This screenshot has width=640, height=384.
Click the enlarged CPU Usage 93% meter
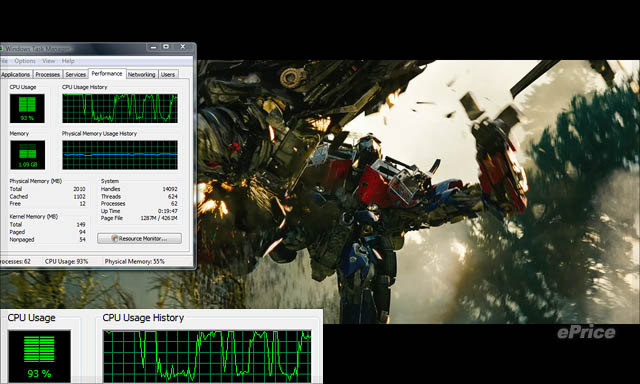[x=39, y=356]
